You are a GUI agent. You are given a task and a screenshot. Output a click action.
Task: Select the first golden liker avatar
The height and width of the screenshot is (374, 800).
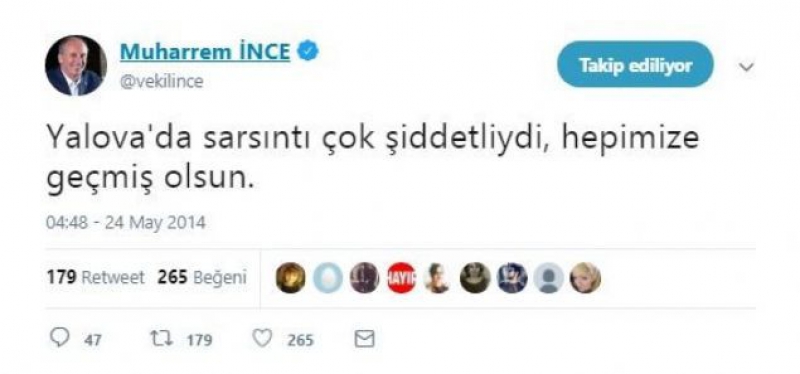(x=290, y=278)
